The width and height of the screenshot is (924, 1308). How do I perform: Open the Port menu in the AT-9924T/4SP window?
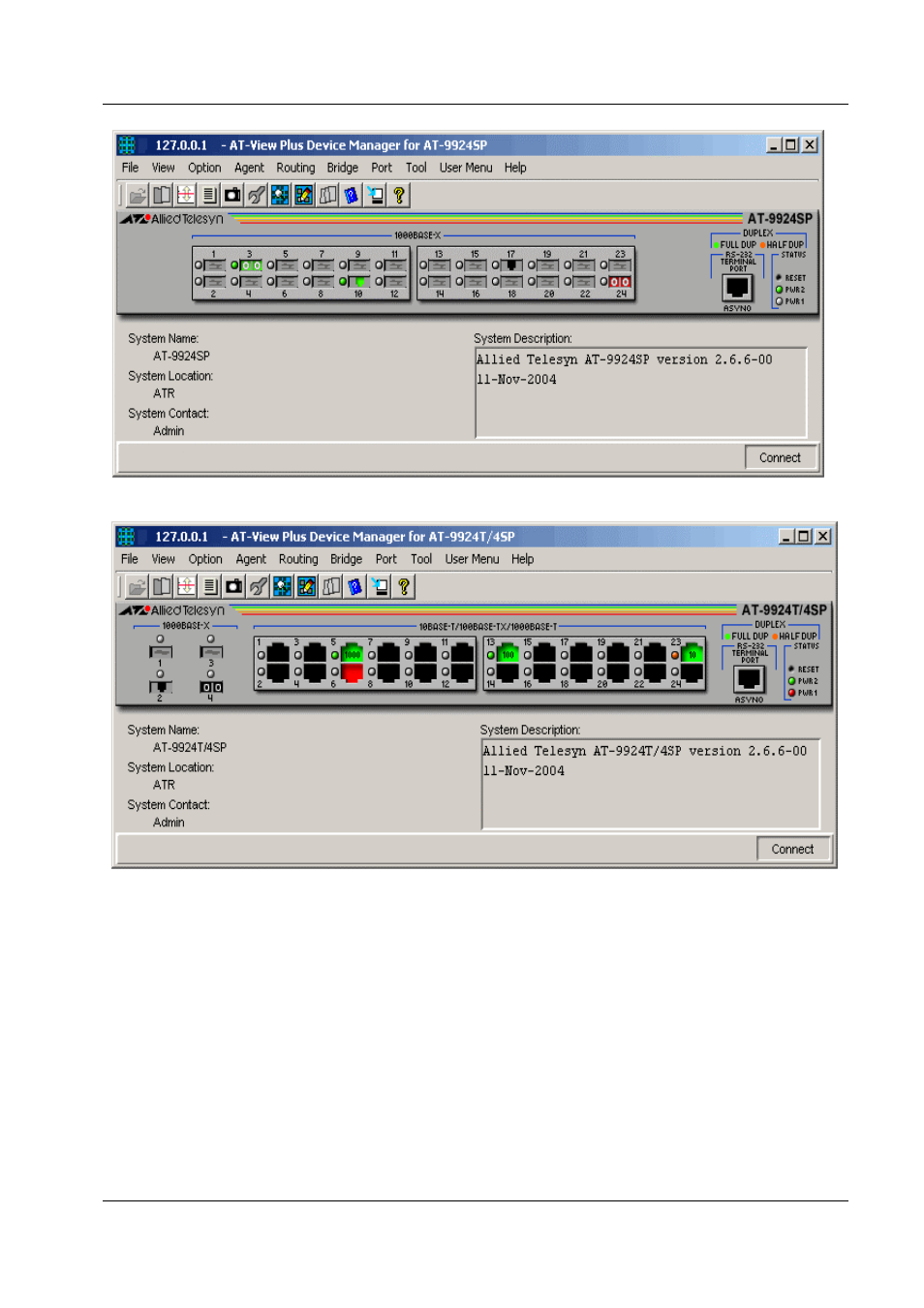coord(386,559)
